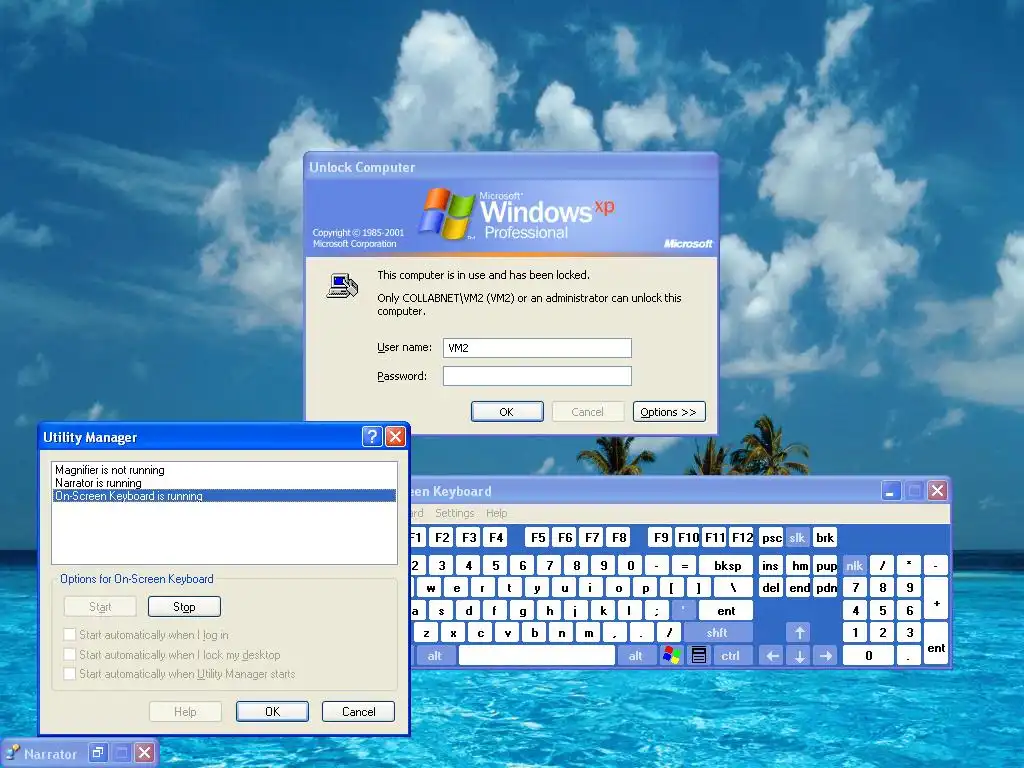Click the hm home key
1024x768 pixels.
coord(799,566)
